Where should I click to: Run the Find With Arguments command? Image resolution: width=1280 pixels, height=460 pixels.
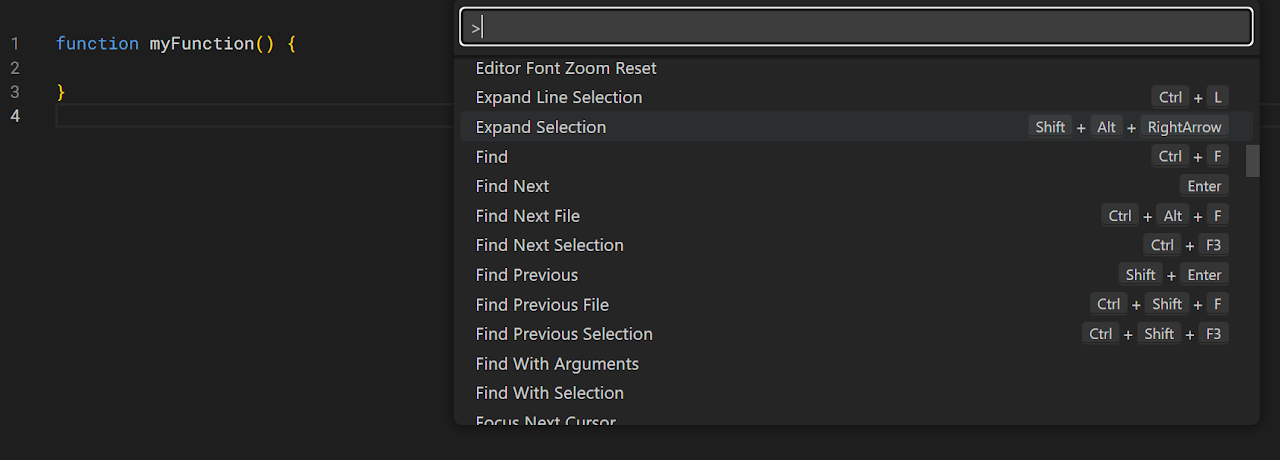click(557, 364)
